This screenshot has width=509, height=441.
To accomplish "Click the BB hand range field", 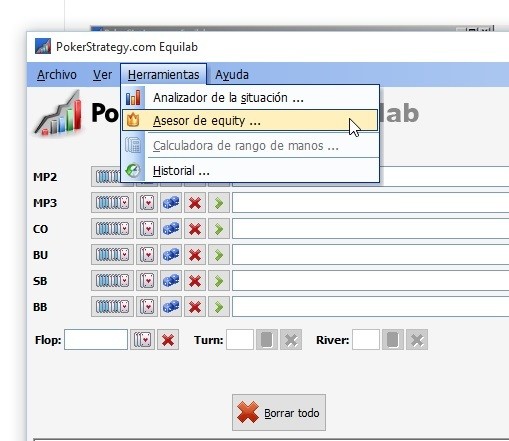I will point(370,306).
